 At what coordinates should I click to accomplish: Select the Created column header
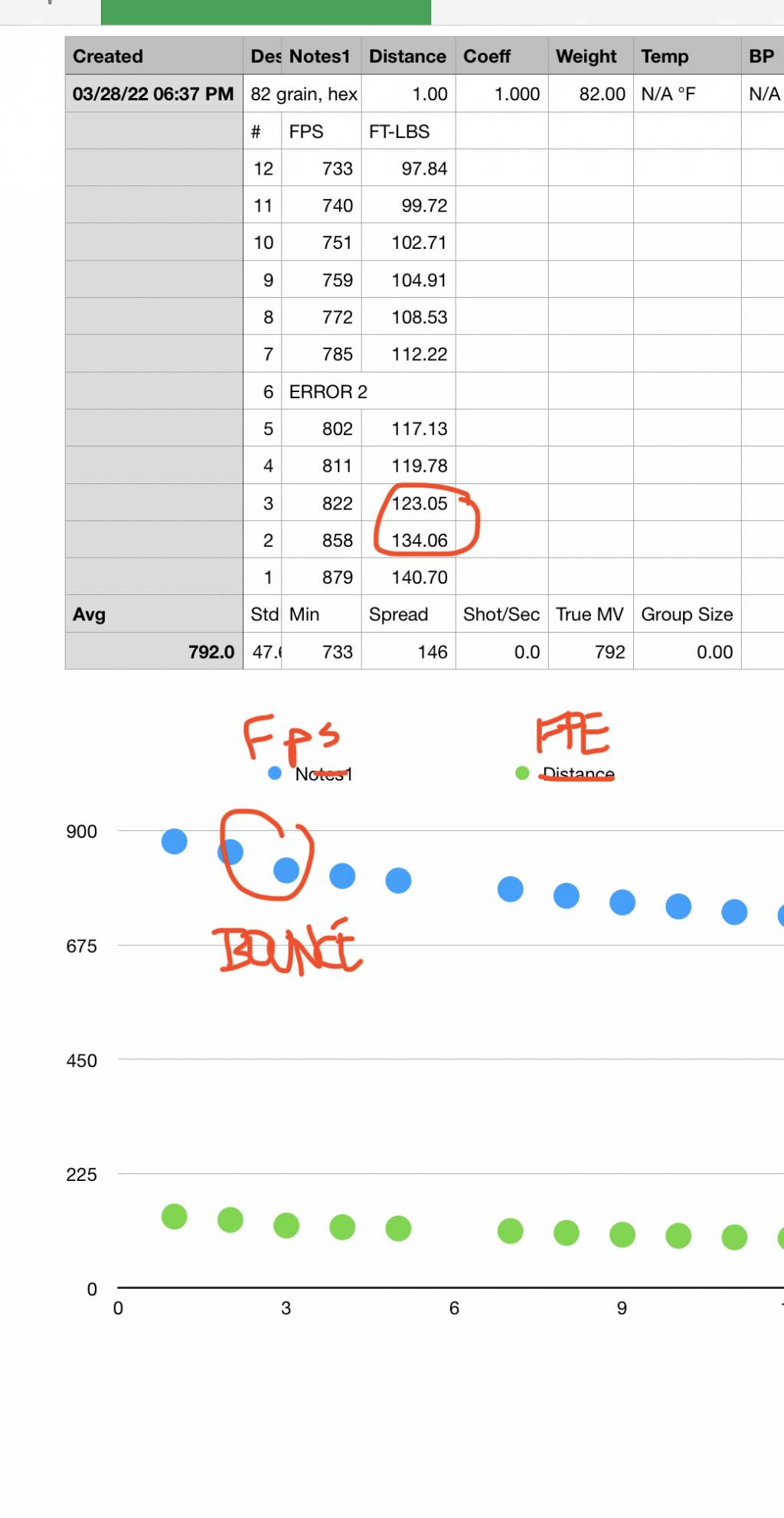coord(154,56)
